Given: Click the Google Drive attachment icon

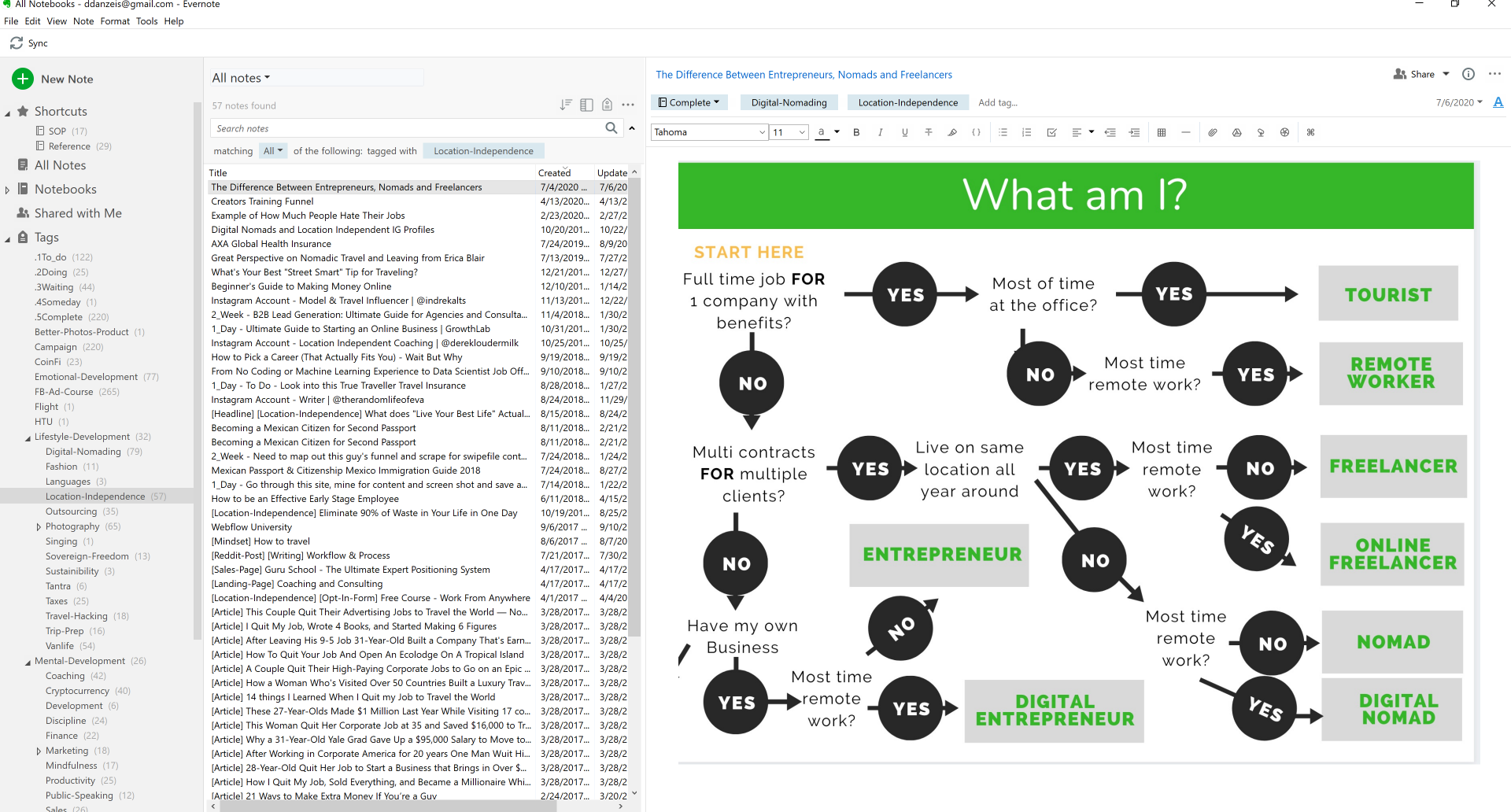Looking at the screenshot, I should (x=1237, y=133).
